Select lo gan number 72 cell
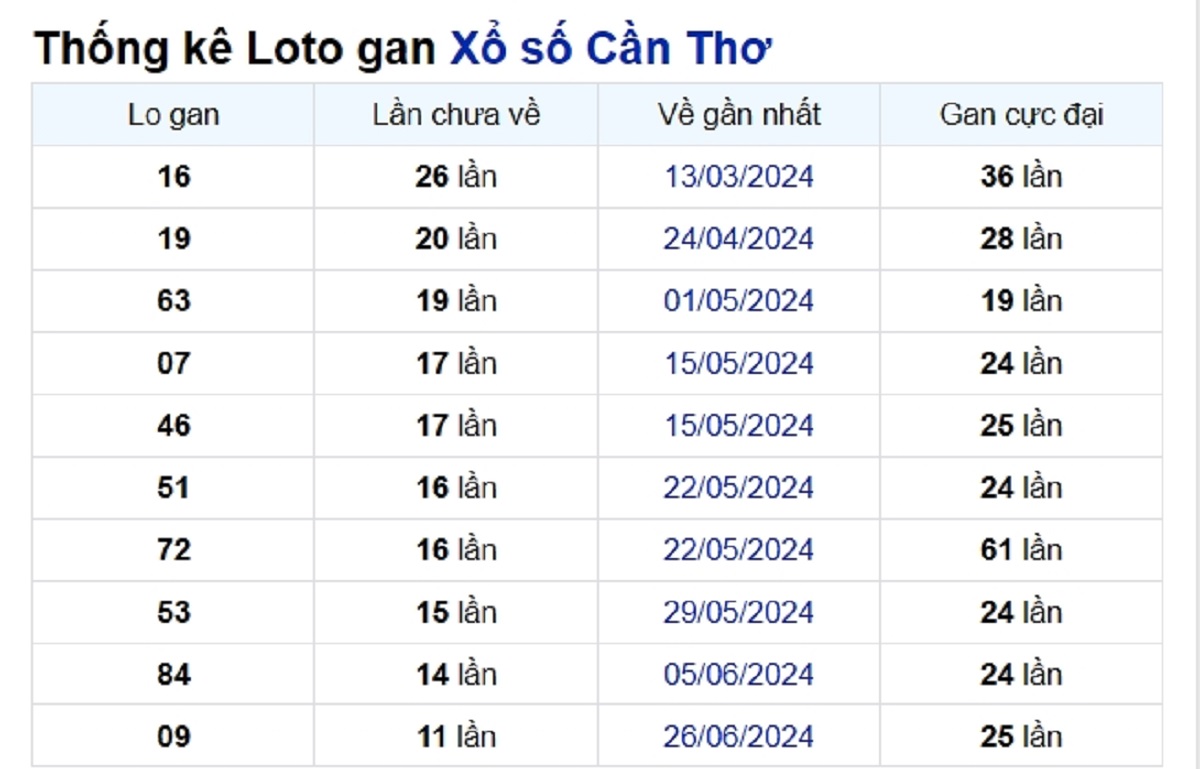Image resolution: width=1200 pixels, height=769 pixels. click(173, 550)
